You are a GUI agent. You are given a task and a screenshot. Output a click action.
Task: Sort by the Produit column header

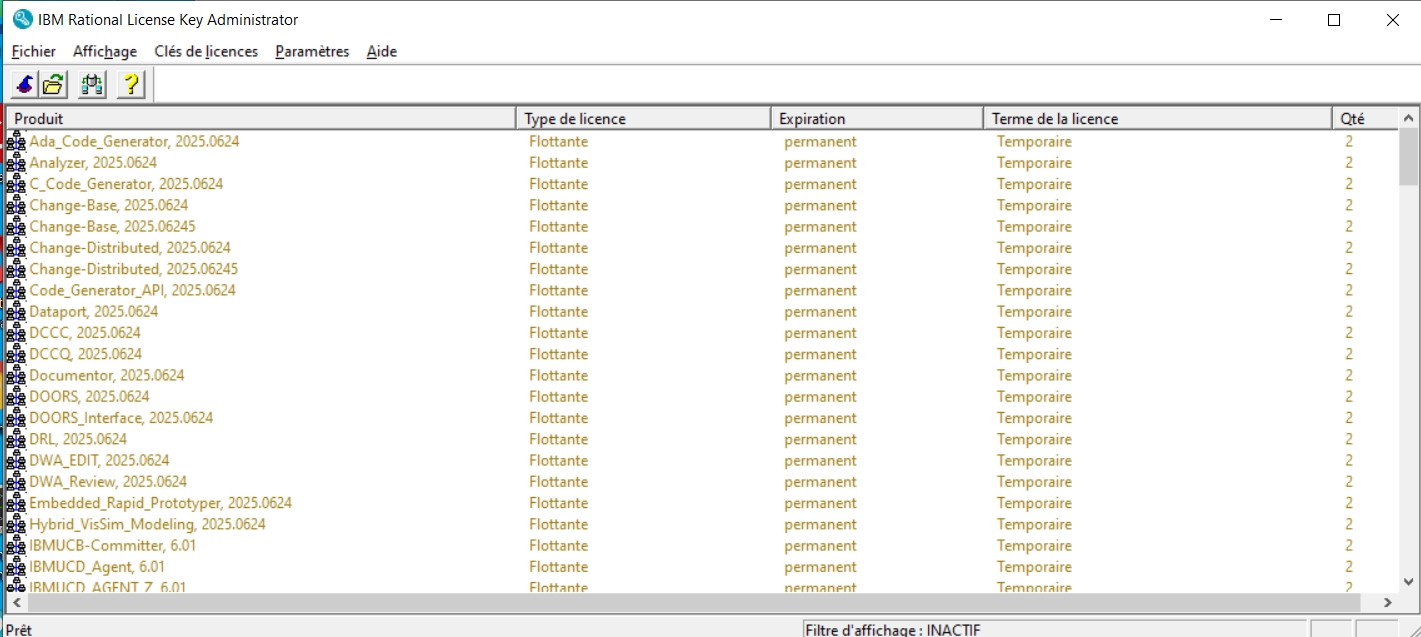[x=261, y=118]
